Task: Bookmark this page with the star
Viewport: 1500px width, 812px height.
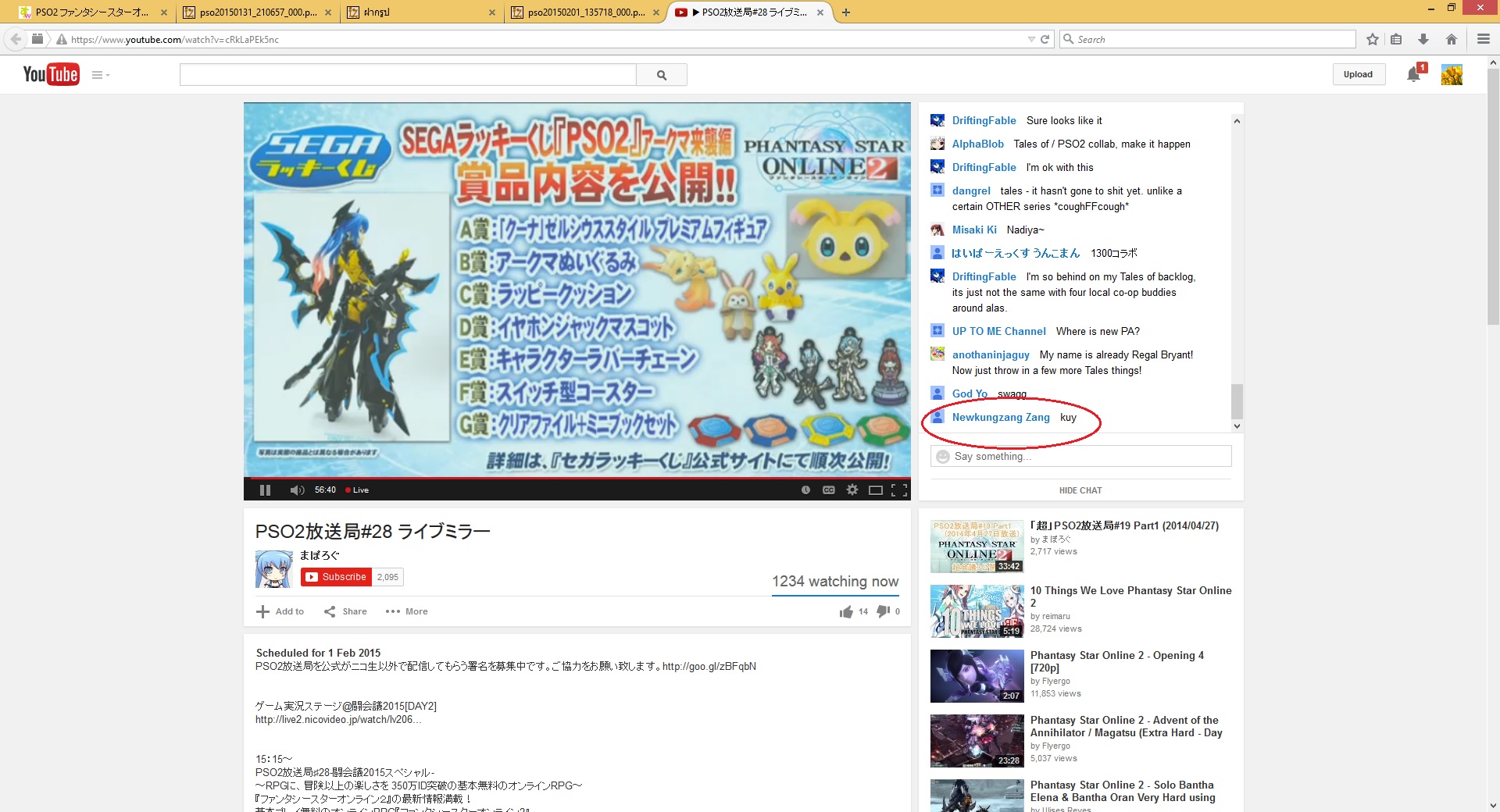Action: tap(1373, 39)
